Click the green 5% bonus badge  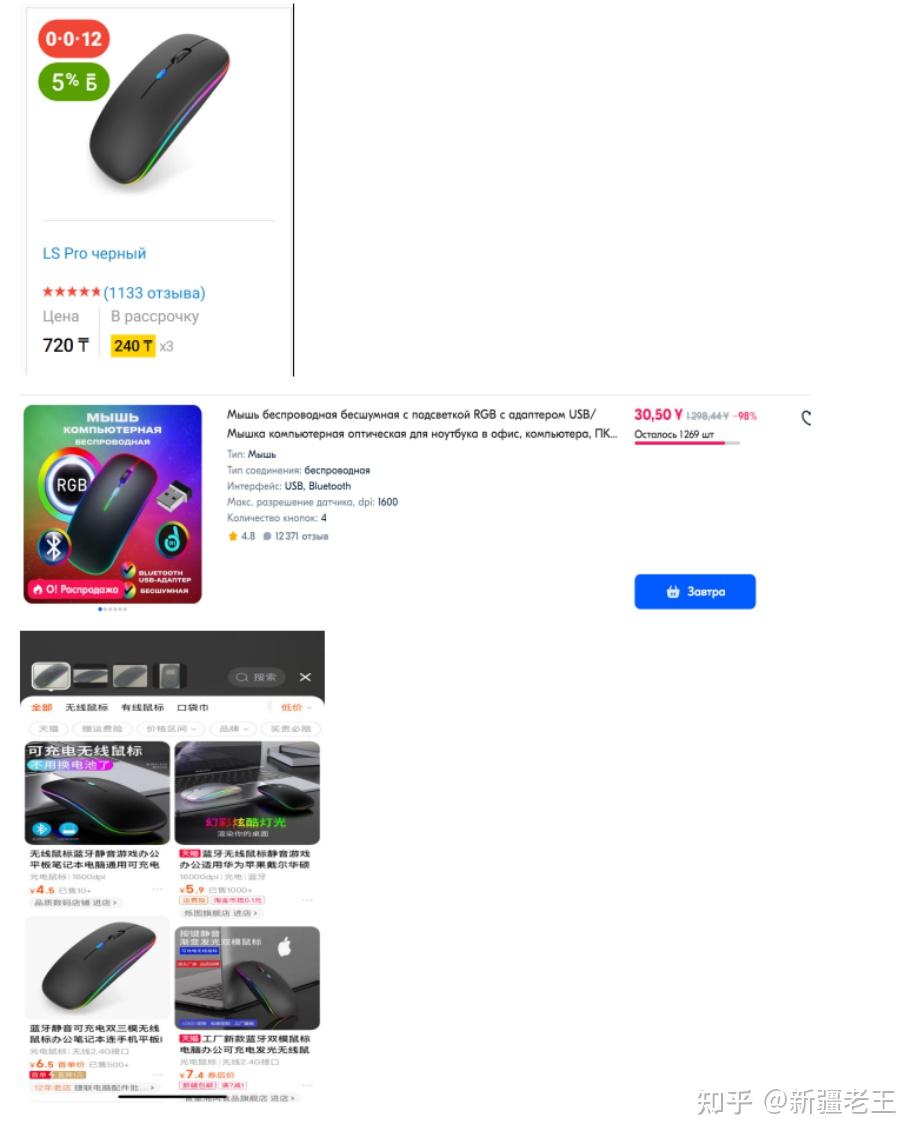point(73,81)
